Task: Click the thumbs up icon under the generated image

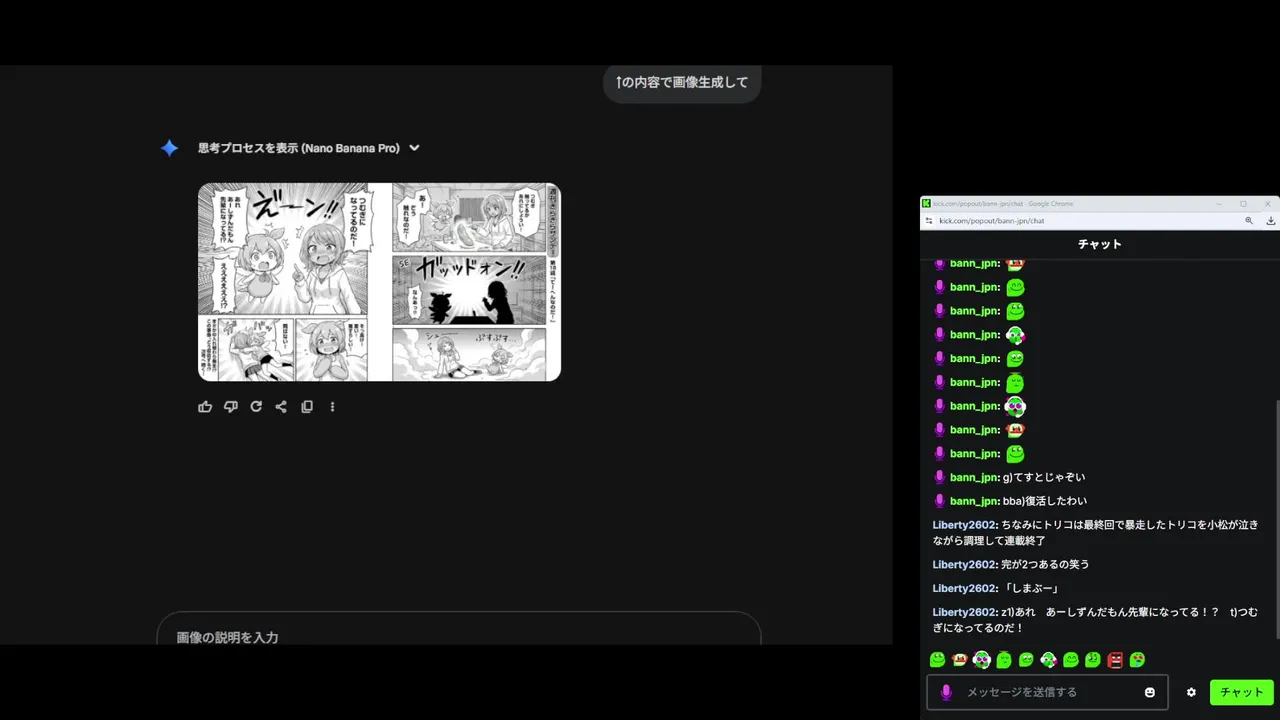Action: tap(205, 407)
